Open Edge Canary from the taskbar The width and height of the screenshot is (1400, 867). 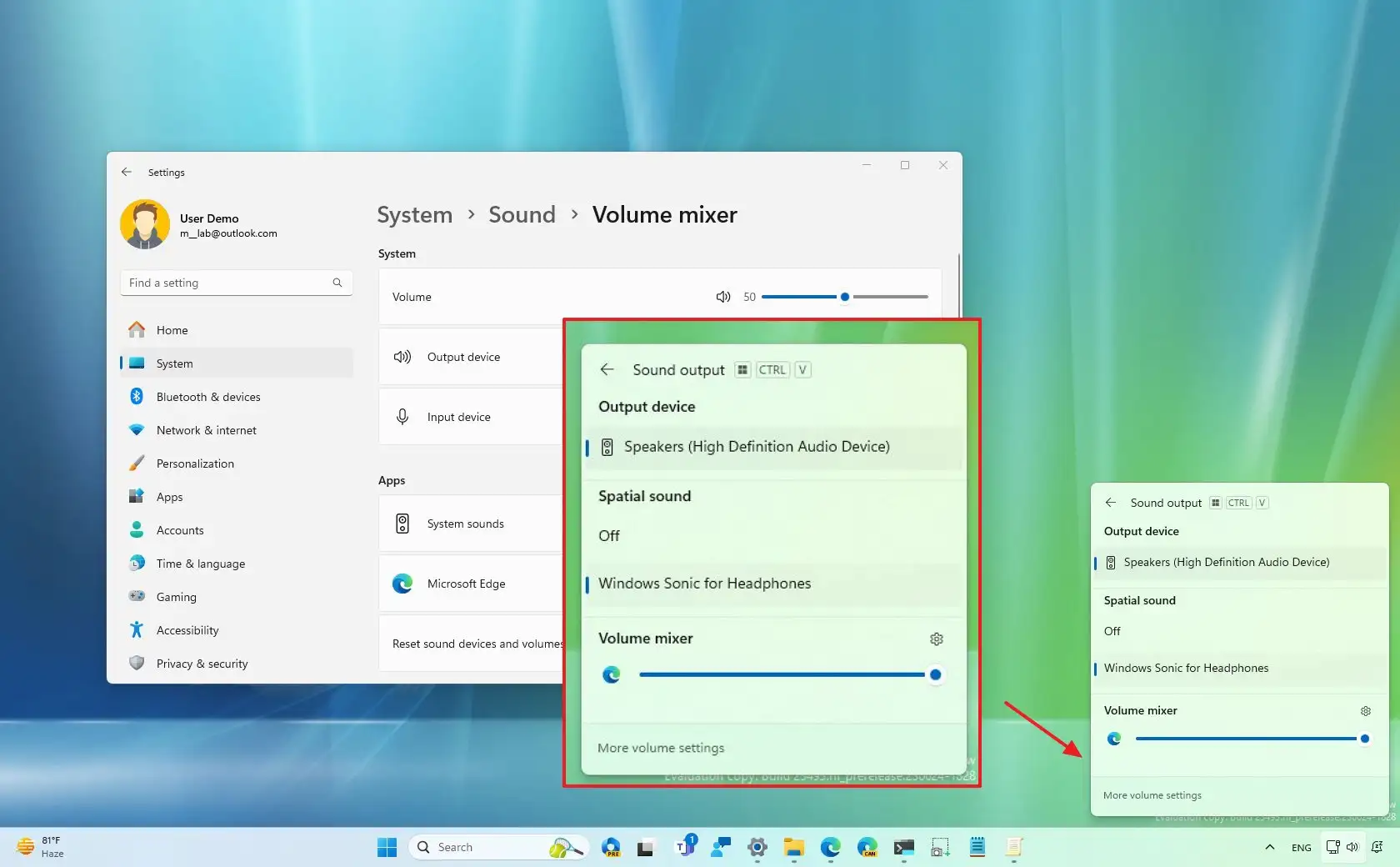pos(867,848)
